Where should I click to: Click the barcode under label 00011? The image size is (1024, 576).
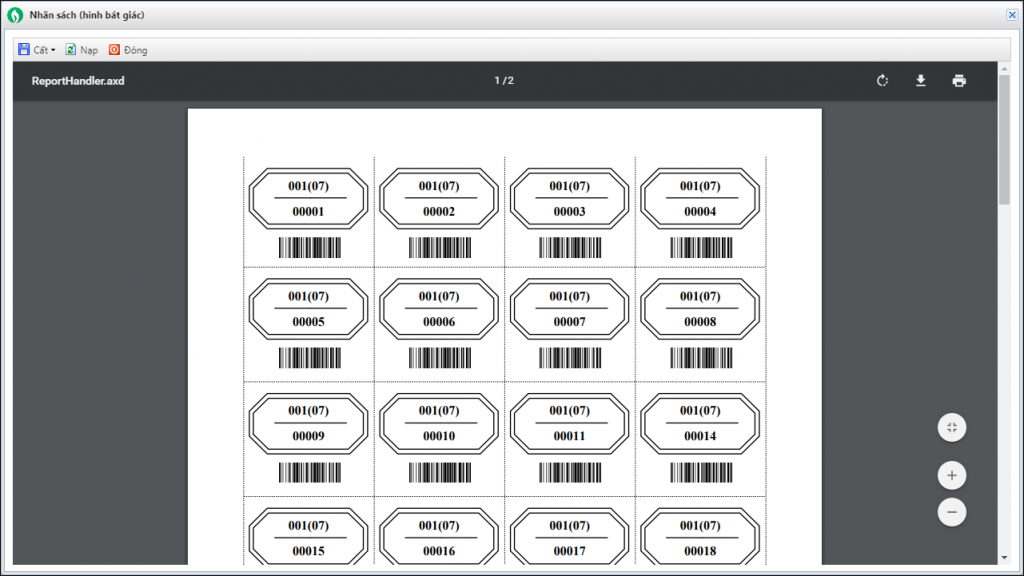click(x=571, y=473)
